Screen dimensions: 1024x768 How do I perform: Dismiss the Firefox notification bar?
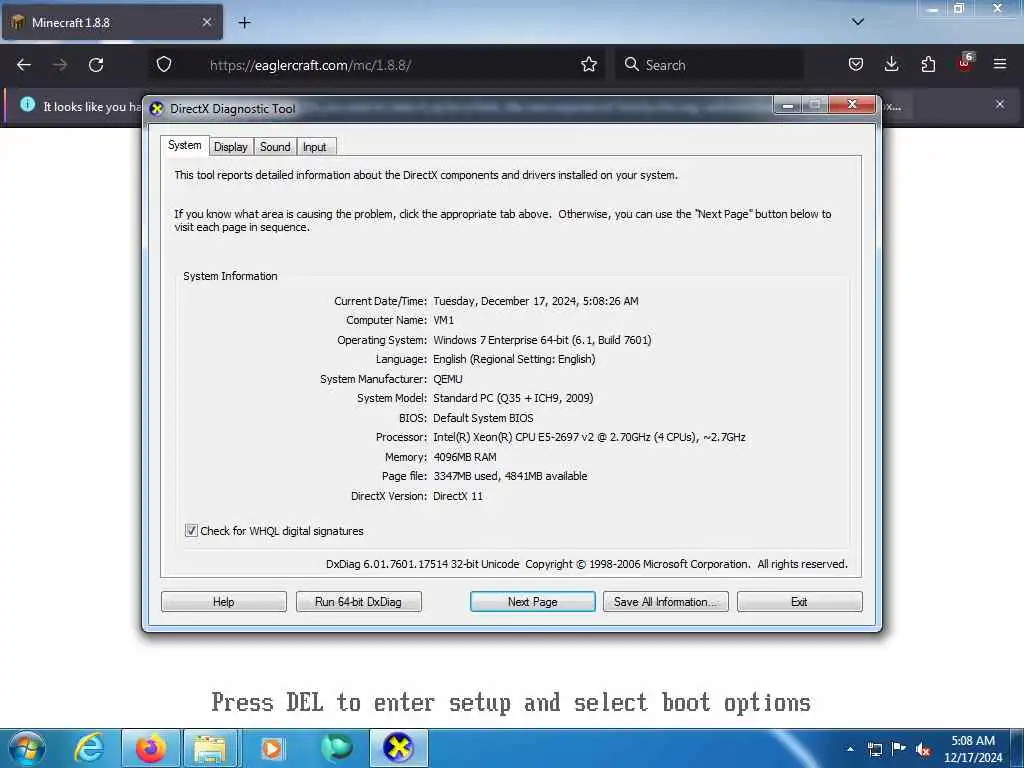click(1000, 104)
